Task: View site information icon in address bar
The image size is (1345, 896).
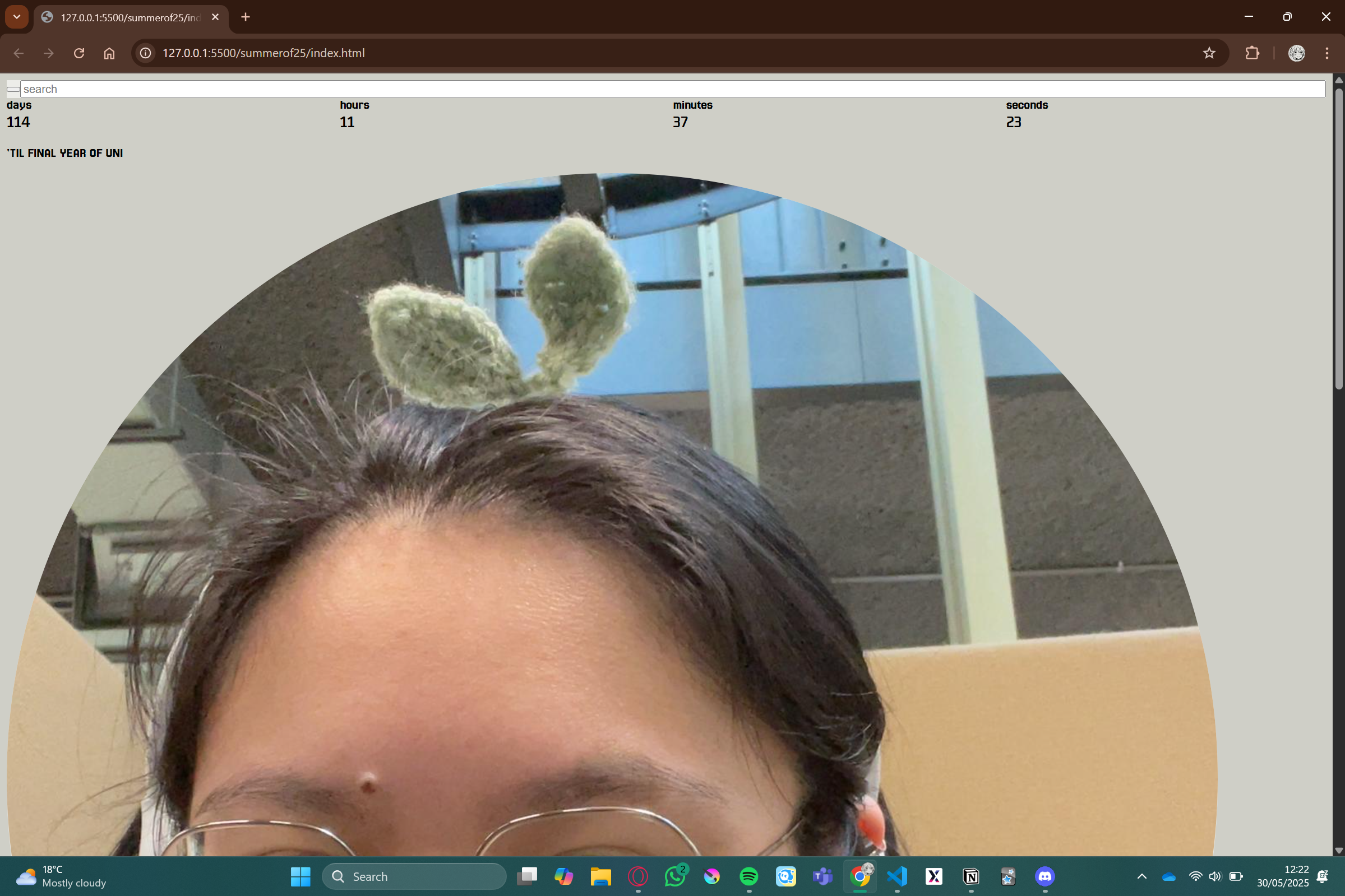Action: (x=146, y=53)
